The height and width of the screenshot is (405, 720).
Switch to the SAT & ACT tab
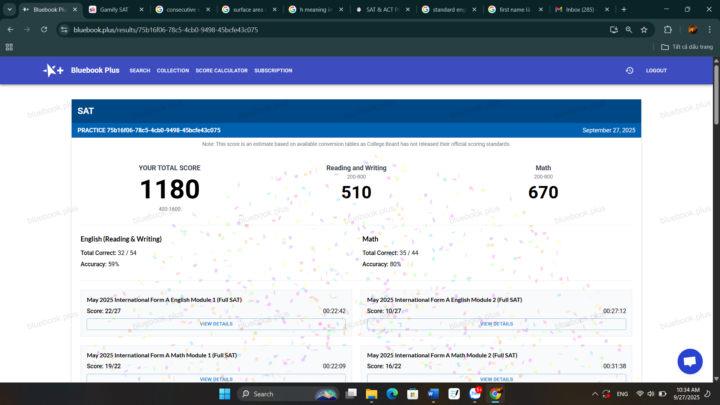click(x=383, y=9)
